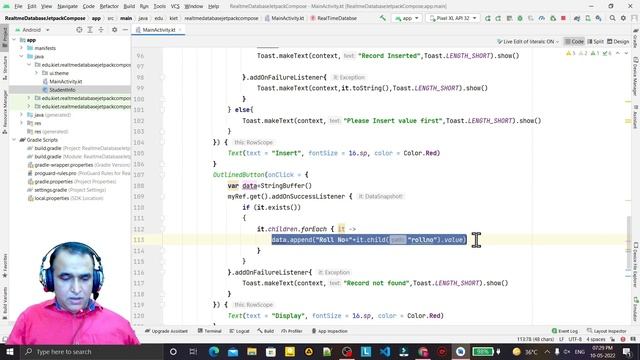Toggle the Resource Manager sidebar button
The width and height of the screenshot is (640, 360).
(5, 111)
